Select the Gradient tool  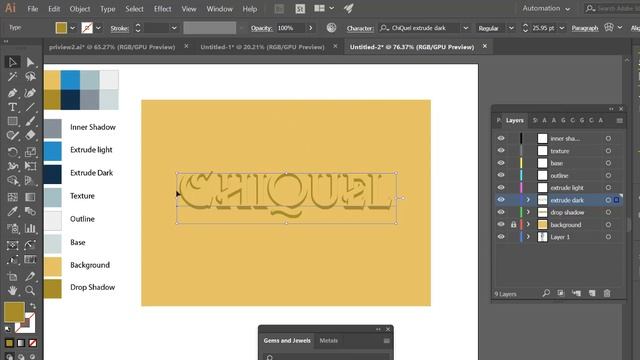tap(30, 197)
